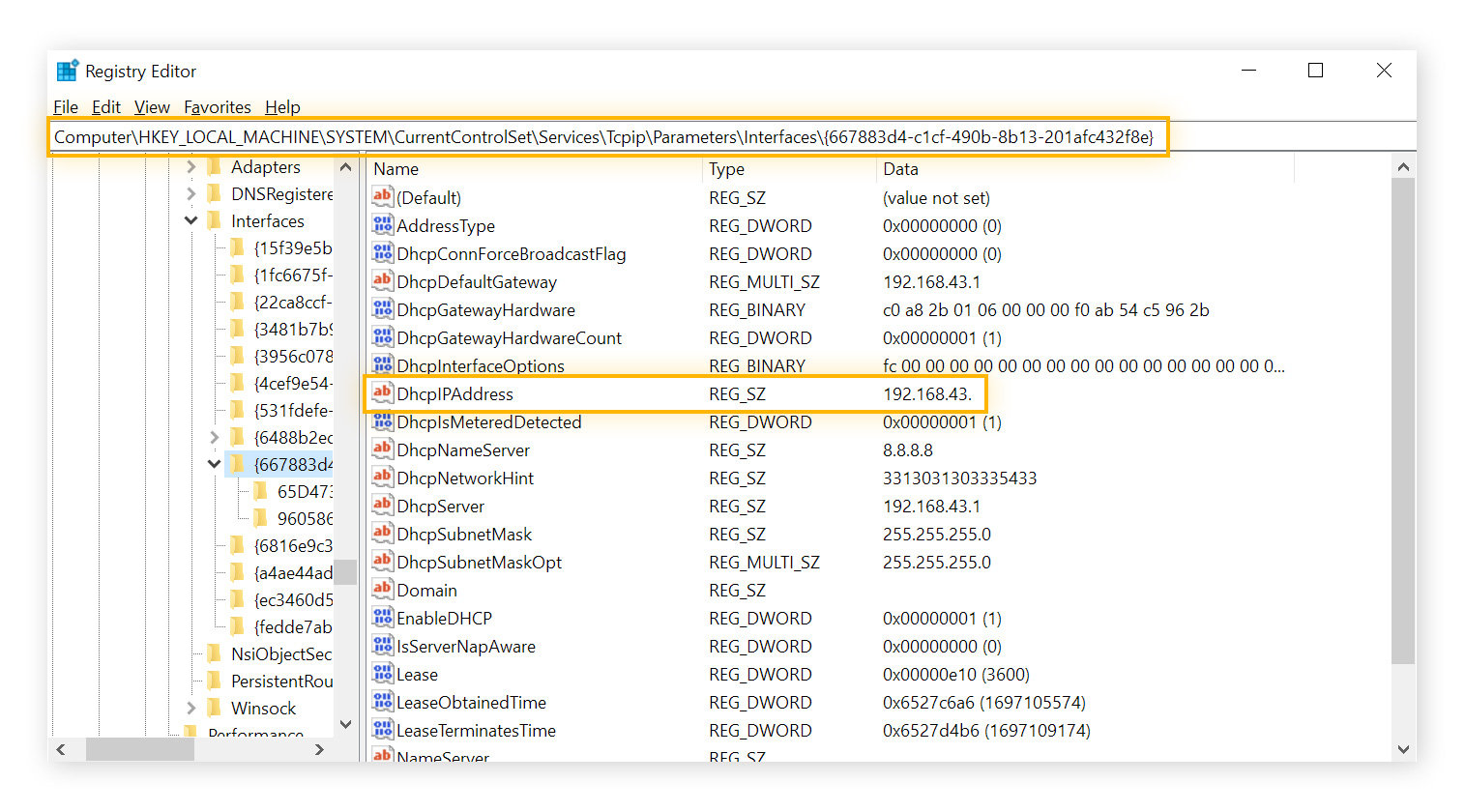Select the 65D47 subkey
This screenshot has height=812, width=1465.
point(305,491)
